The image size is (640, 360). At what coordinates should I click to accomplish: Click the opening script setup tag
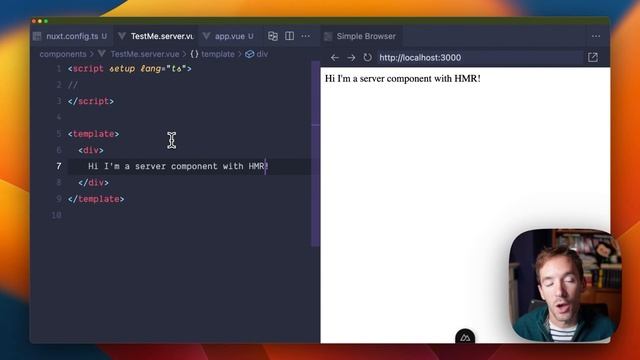(130, 69)
